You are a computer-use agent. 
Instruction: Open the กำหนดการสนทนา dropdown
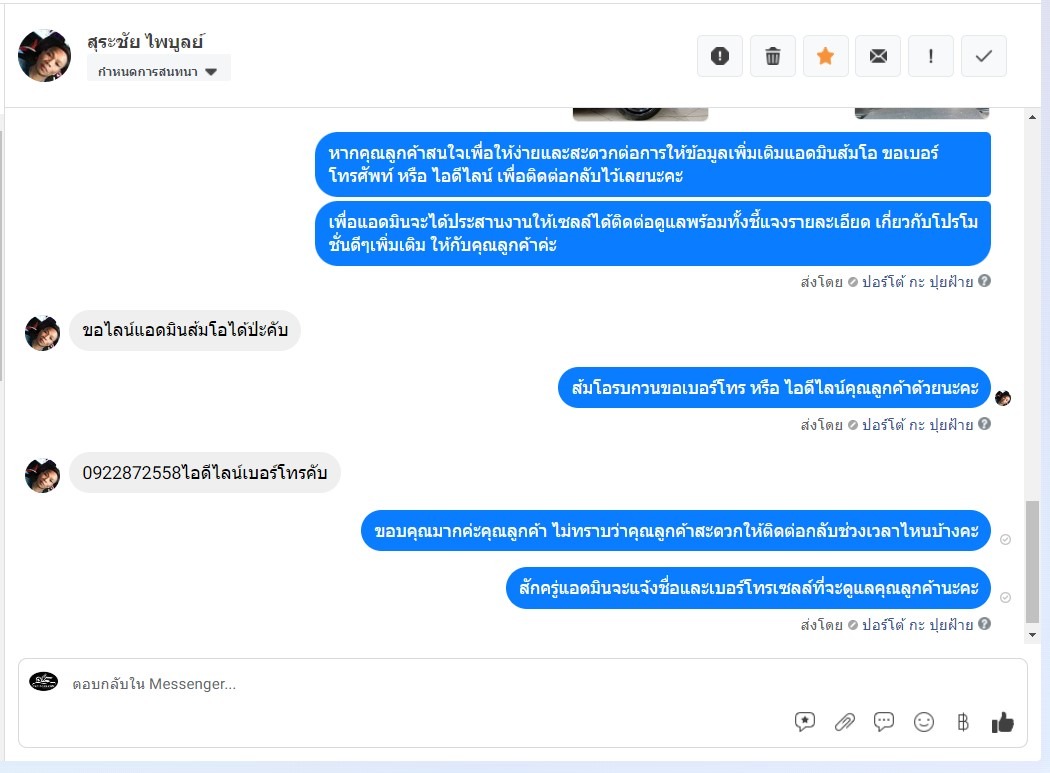[159, 71]
